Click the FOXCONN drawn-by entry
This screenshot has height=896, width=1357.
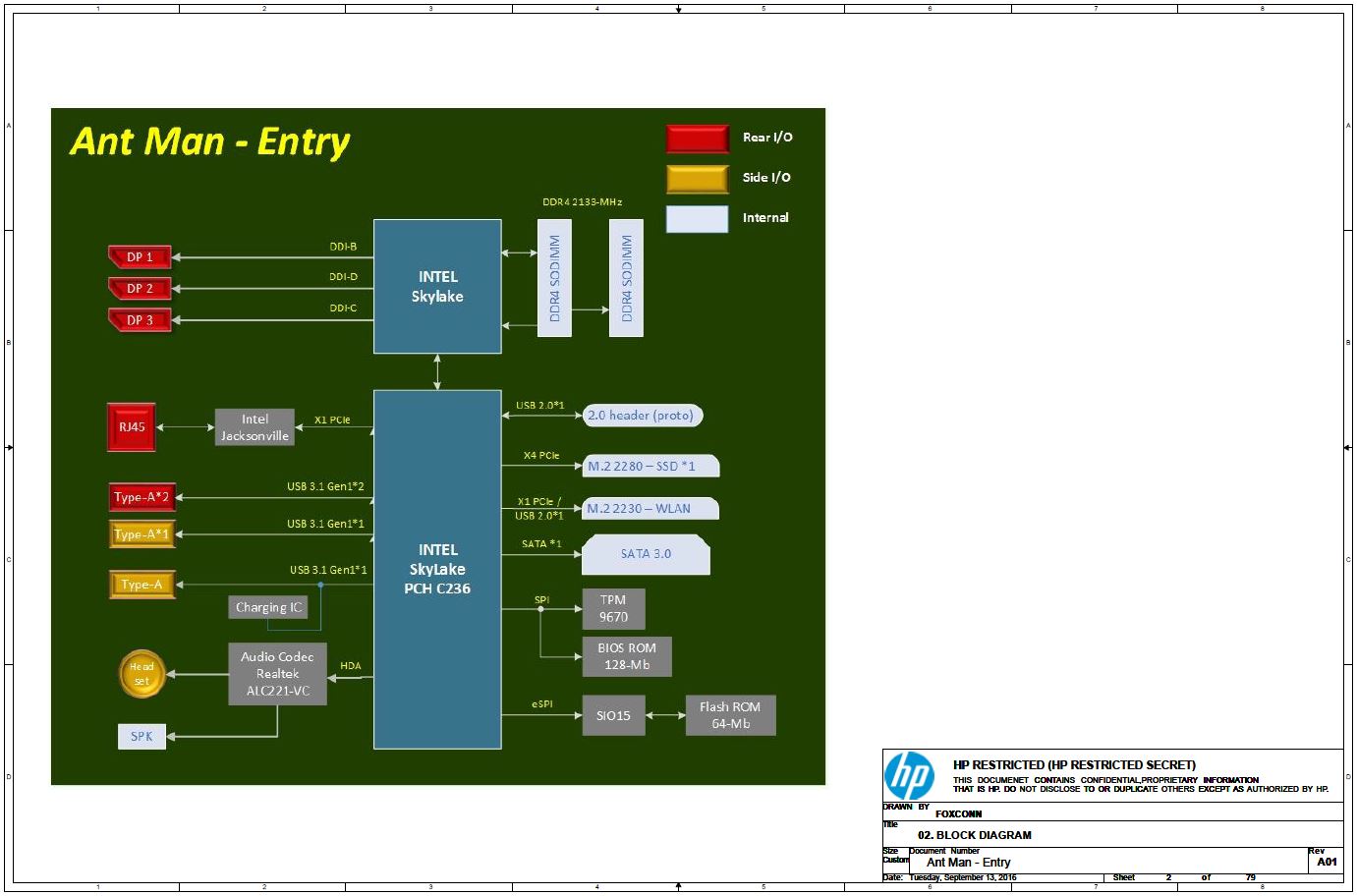(958, 814)
